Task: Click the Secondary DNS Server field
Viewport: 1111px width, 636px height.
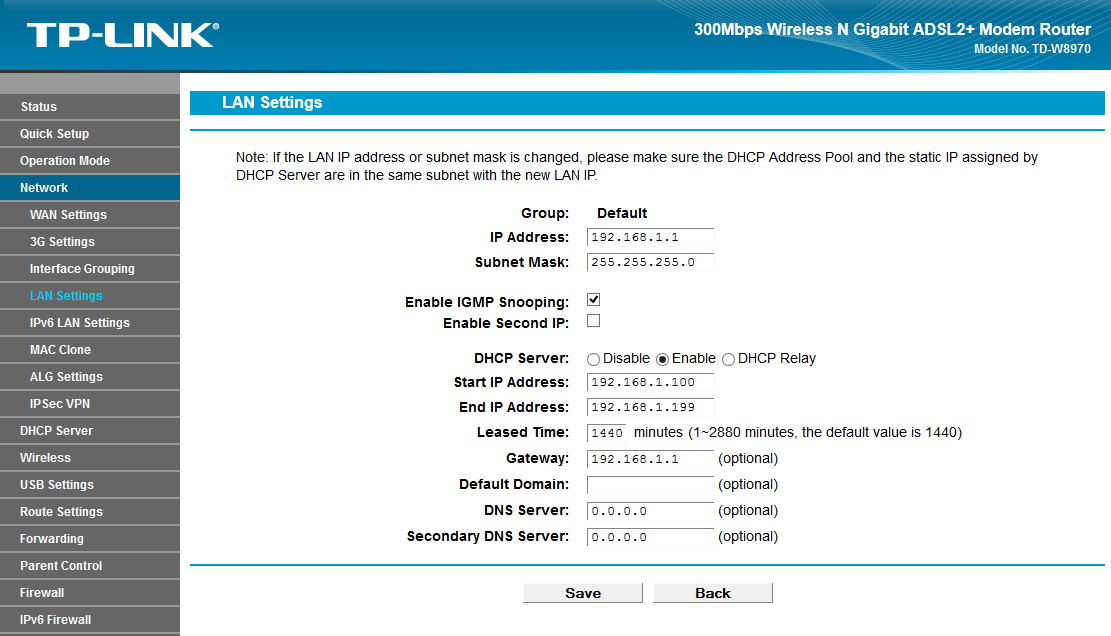Action: 650,537
